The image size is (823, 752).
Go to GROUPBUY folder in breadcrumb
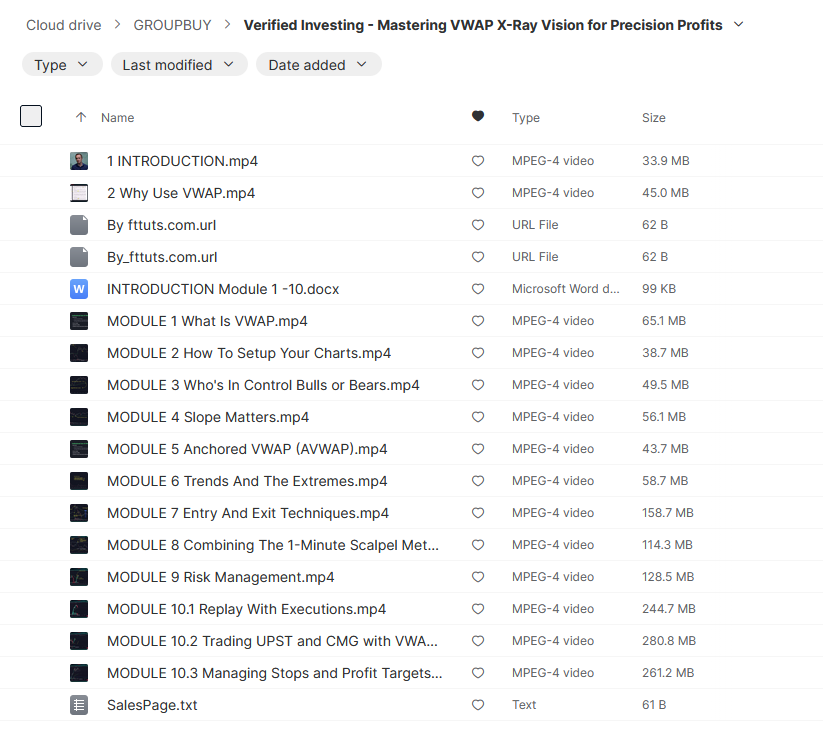click(x=172, y=25)
